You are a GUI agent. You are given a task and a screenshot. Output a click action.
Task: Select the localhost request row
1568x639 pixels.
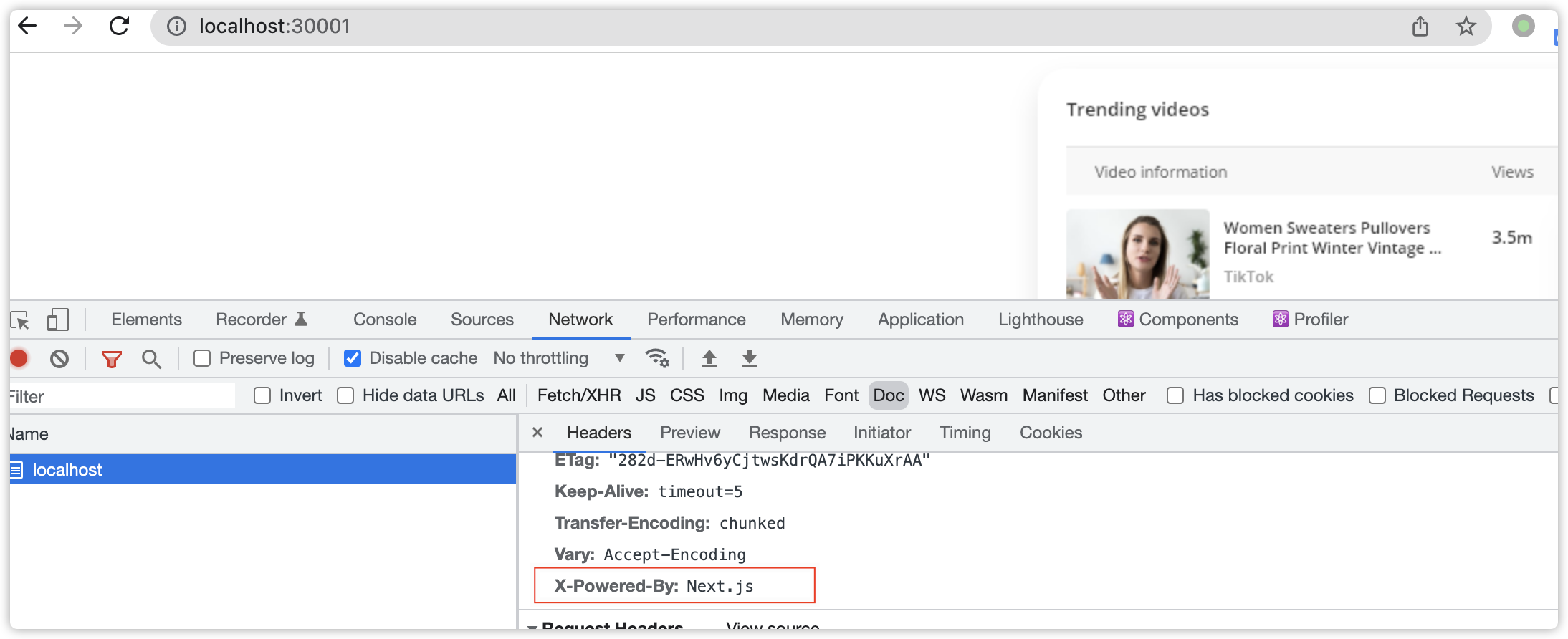coord(263,470)
